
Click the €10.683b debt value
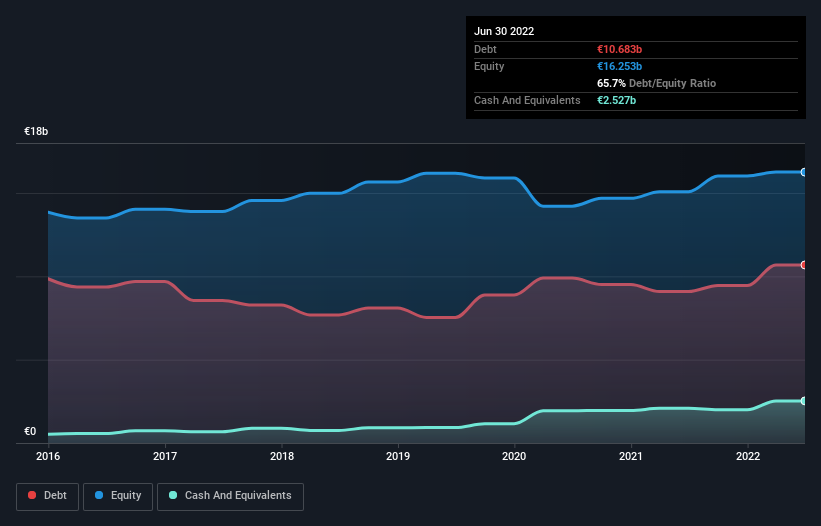(x=619, y=49)
